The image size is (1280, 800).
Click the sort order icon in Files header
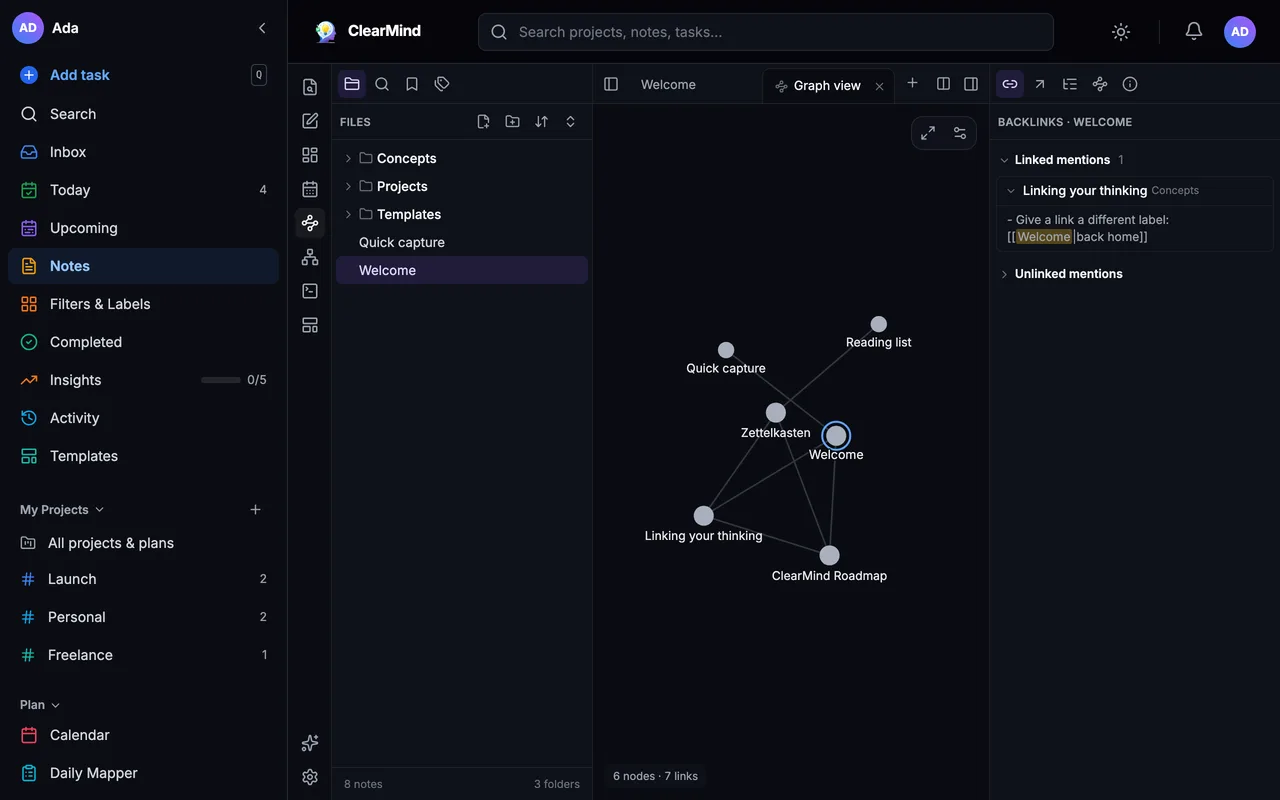click(x=541, y=122)
